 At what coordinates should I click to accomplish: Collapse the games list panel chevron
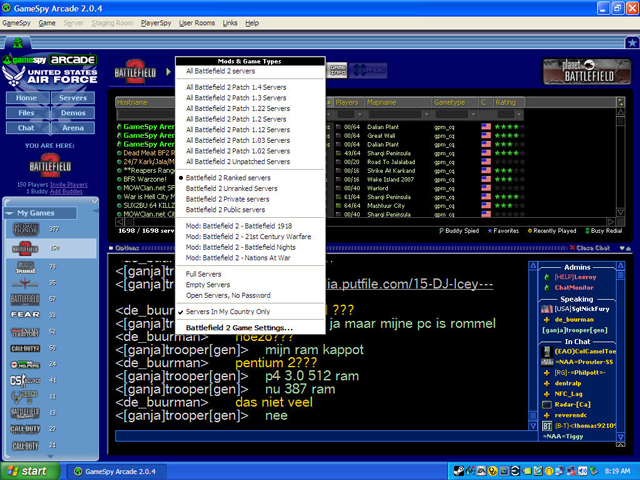coord(94,201)
